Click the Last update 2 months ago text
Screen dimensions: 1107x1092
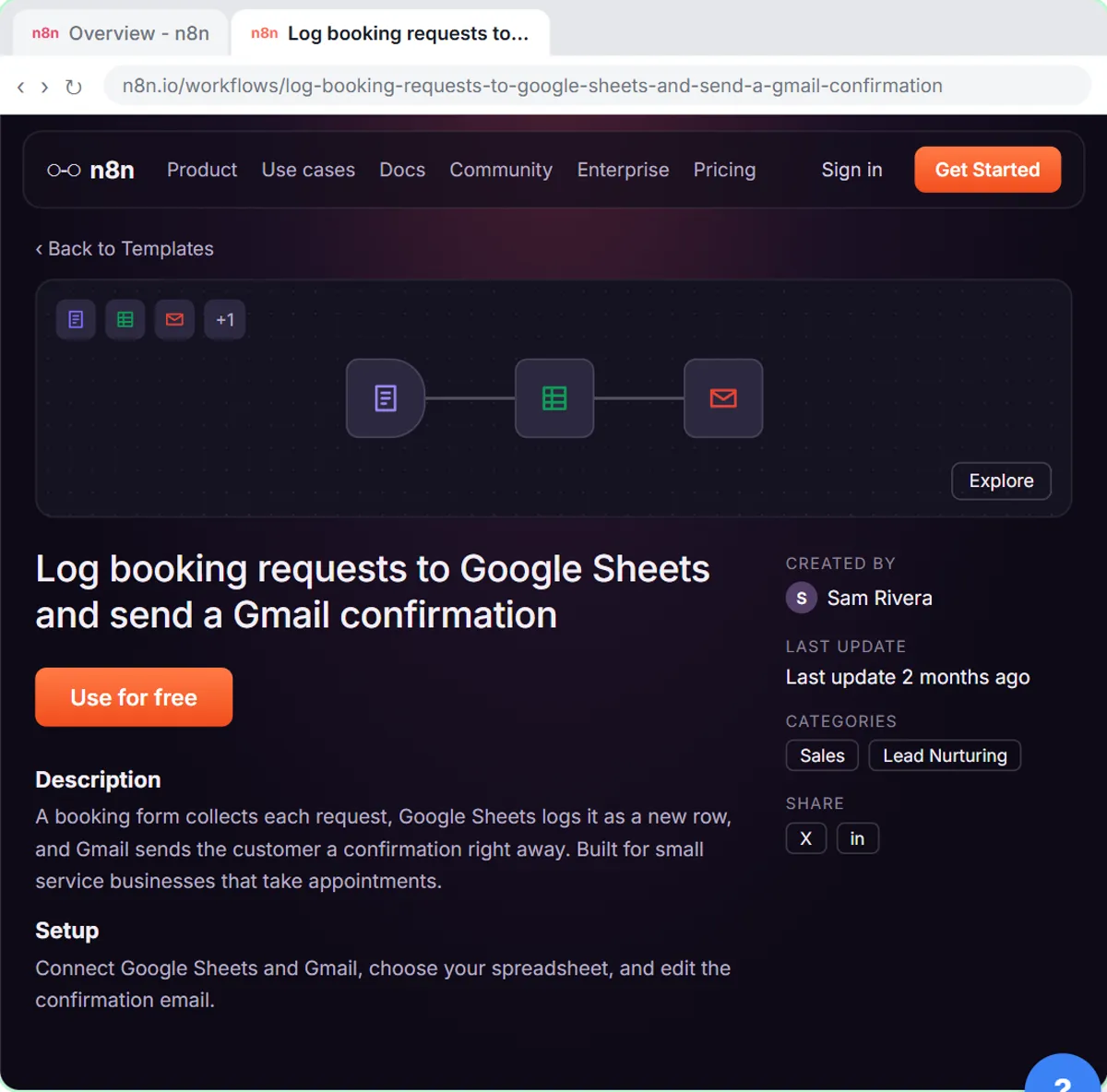point(908,677)
